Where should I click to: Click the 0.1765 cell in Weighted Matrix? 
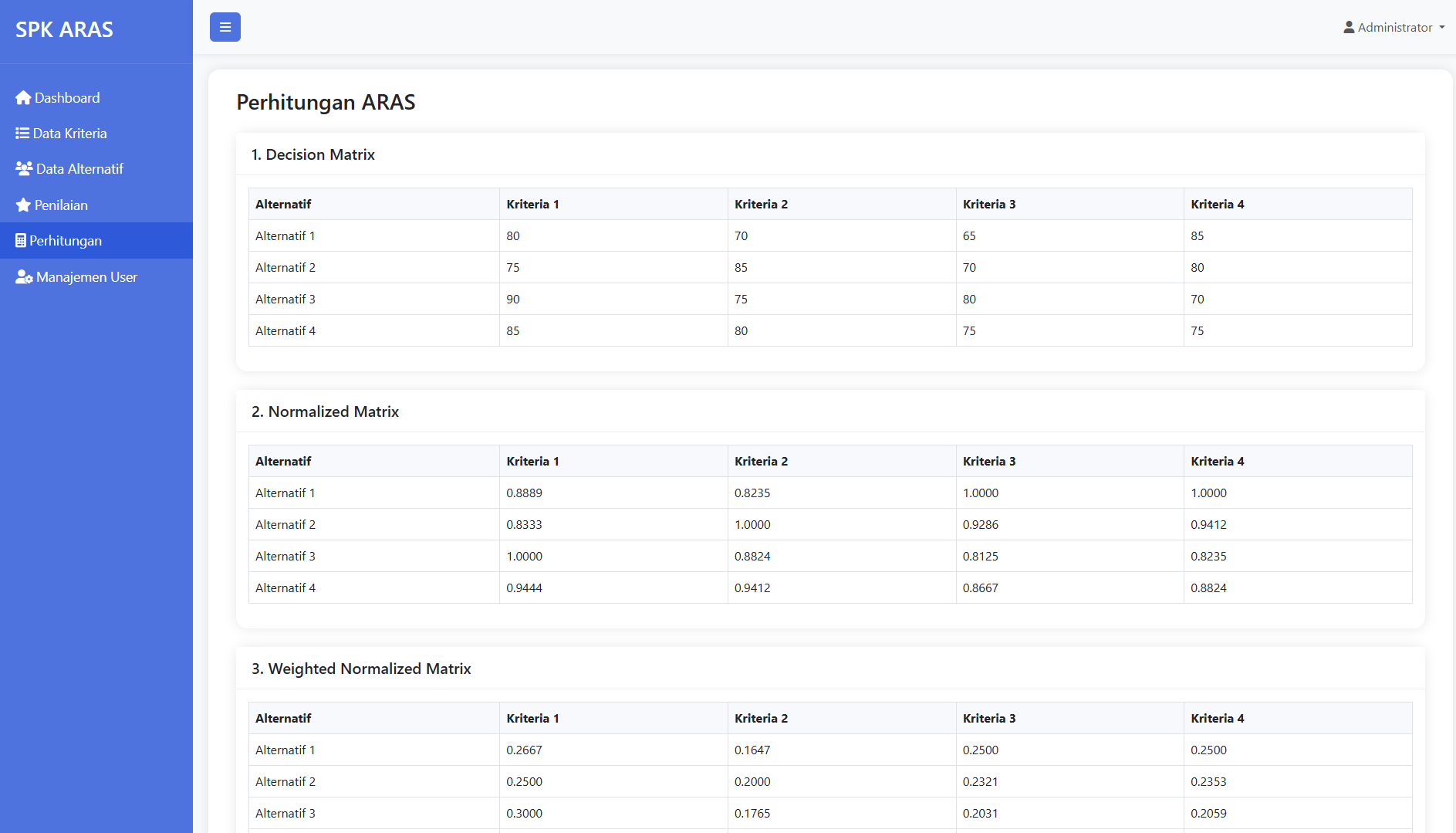coord(842,814)
